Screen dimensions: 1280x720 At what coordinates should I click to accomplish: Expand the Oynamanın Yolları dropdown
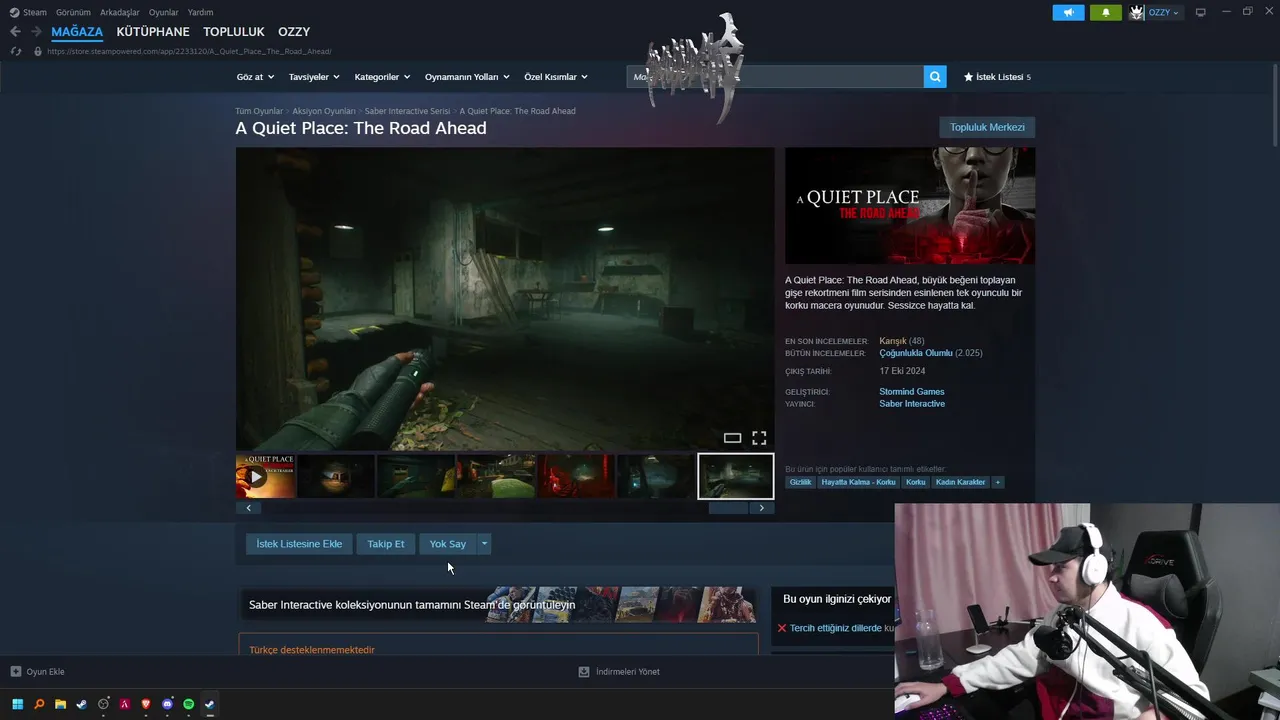click(x=467, y=77)
